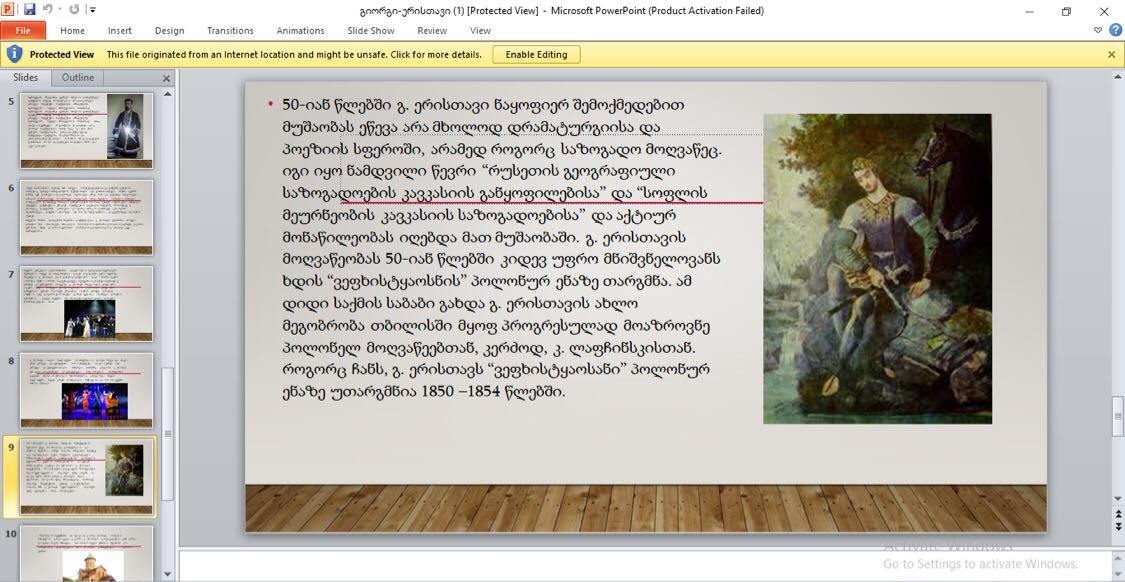1125x582 pixels.
Task: Click main slide area scroll up arrow
Action: click(1118, 75)
